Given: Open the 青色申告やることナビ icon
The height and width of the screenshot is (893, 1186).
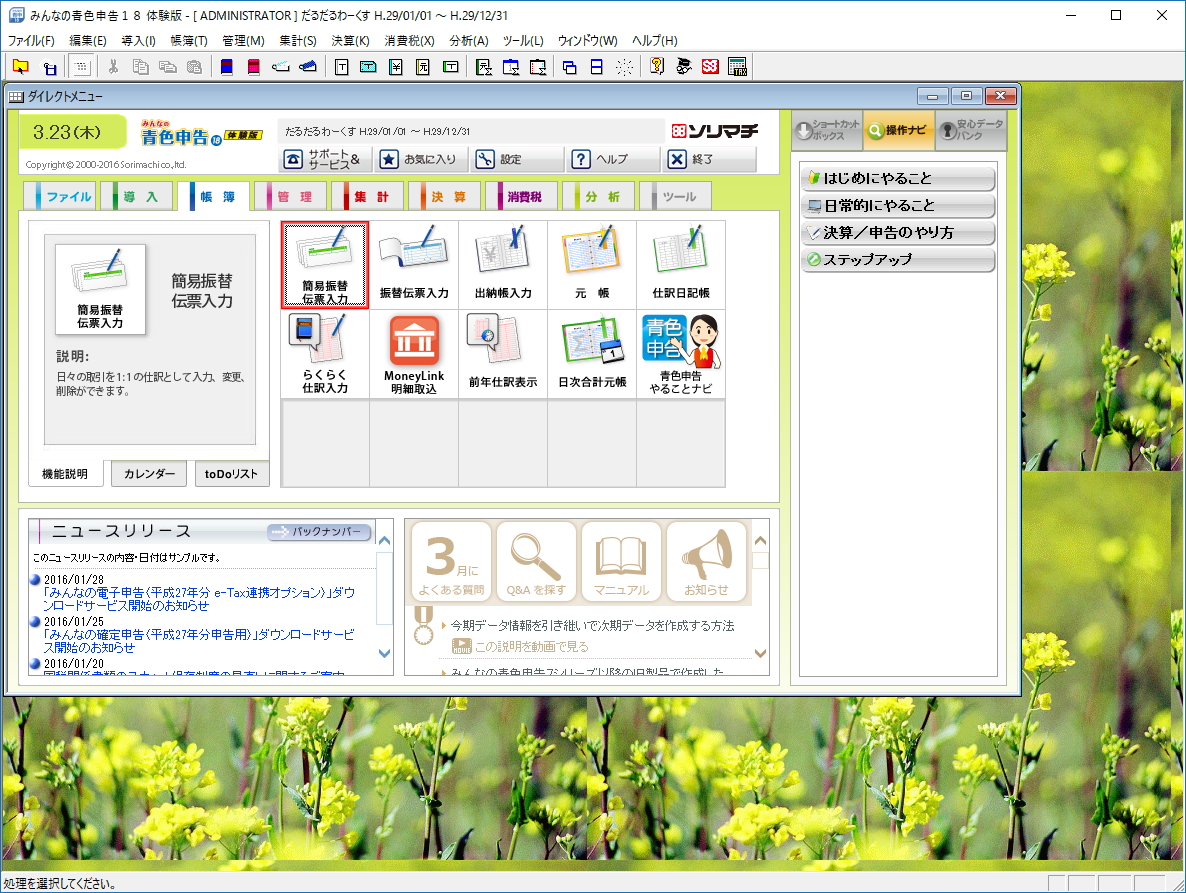Looking at the screenshot, I should click(x=681, y=354).
